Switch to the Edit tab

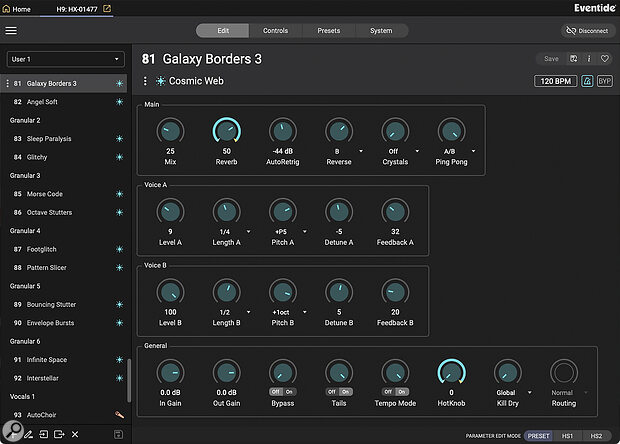coord(223,30)
